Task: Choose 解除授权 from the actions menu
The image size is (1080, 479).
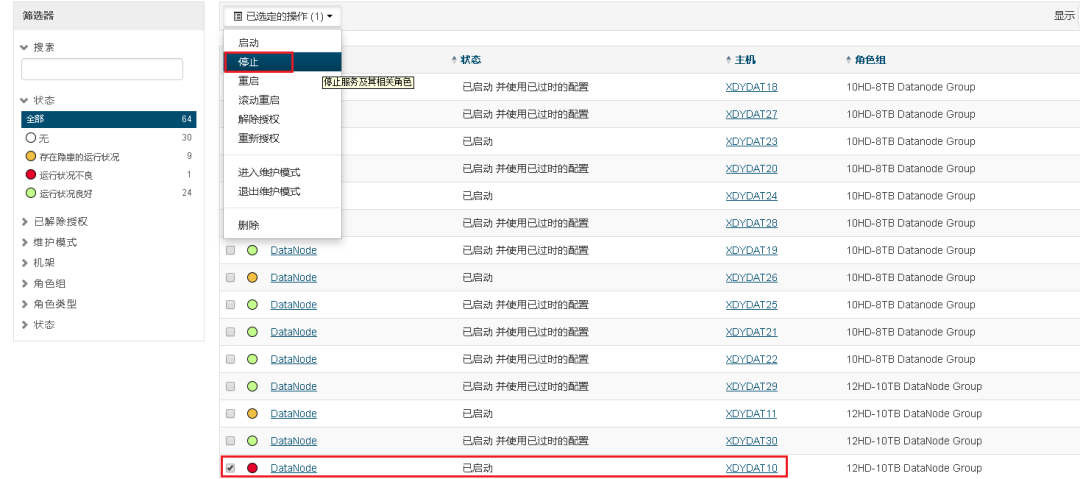Action: 282,119
